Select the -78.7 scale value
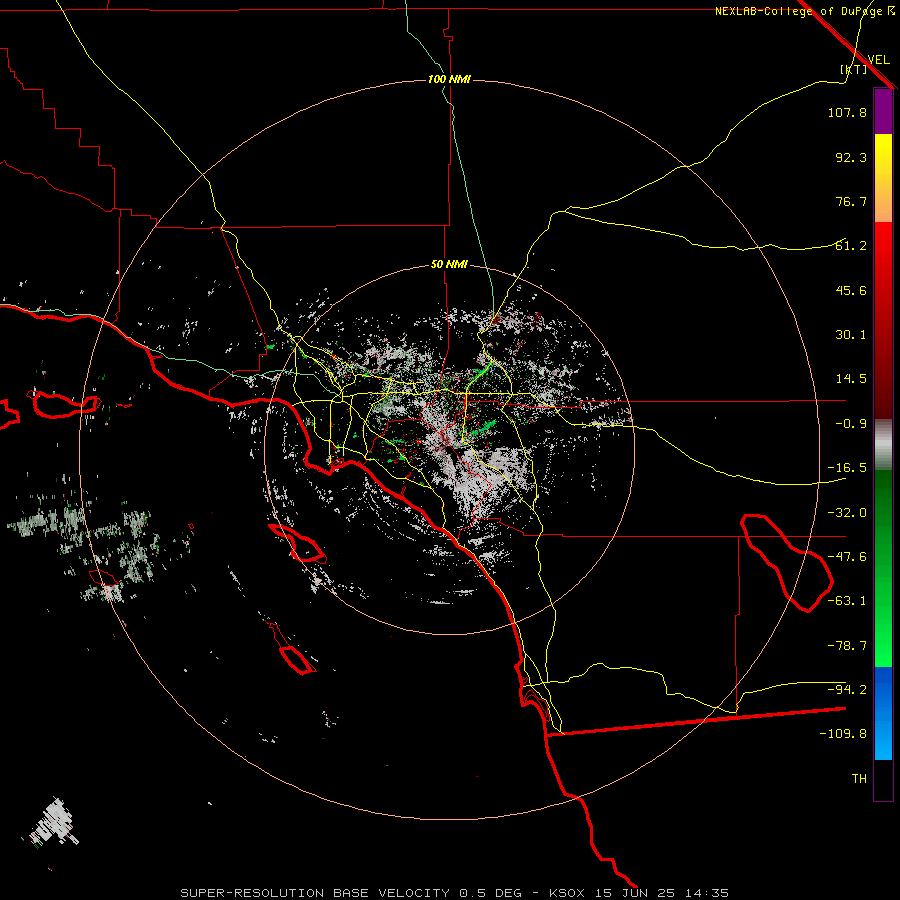The width and height of the screenshot is (900, 900). 847,646
